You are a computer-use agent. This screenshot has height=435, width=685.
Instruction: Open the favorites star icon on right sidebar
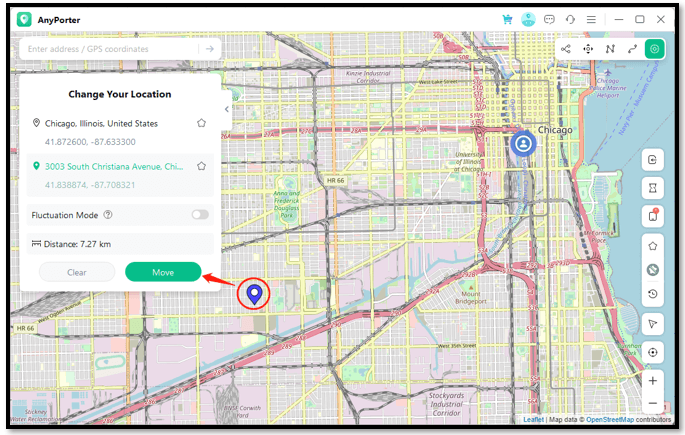[x=653, y=246]
